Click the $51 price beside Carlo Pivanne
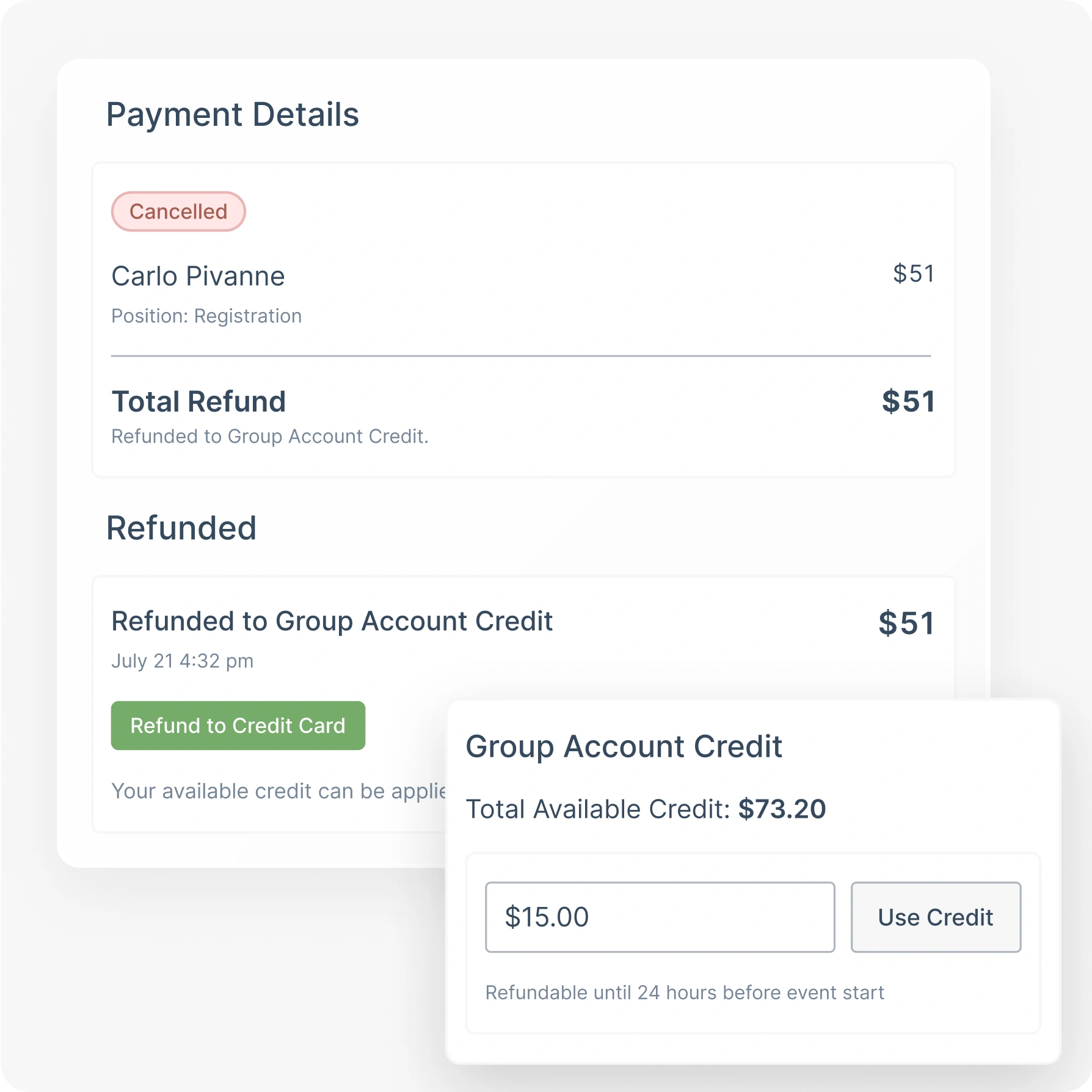Screen dimensions: 1092x1092 [x=913, y=274]
